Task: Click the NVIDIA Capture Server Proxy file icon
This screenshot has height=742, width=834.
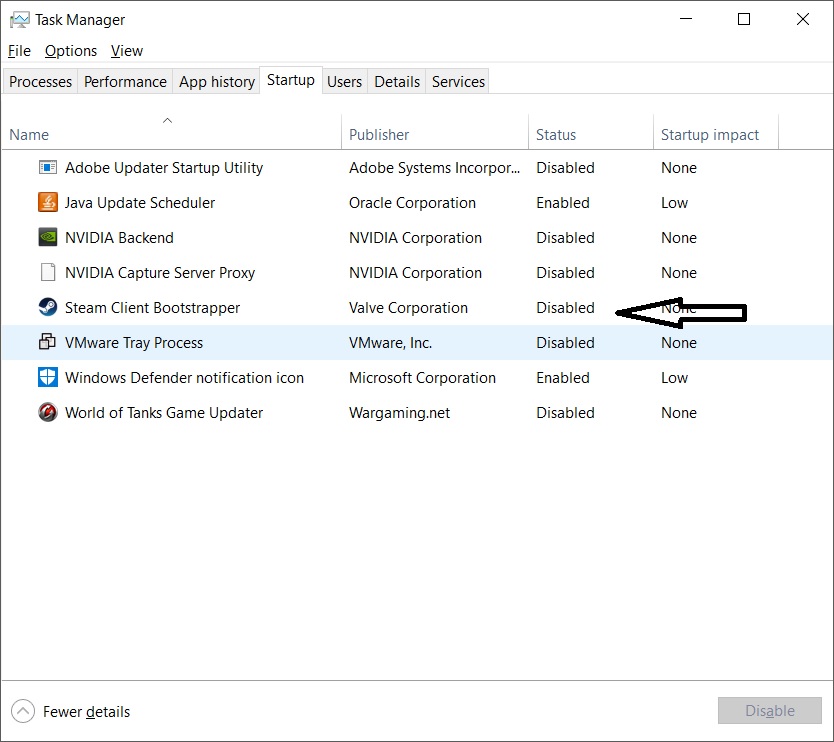Action: tap(48, 272)
